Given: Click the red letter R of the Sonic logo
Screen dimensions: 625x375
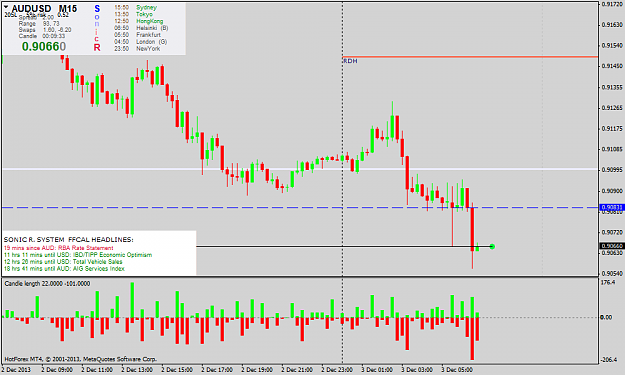Looking at the screenshot, I should 97,47.
